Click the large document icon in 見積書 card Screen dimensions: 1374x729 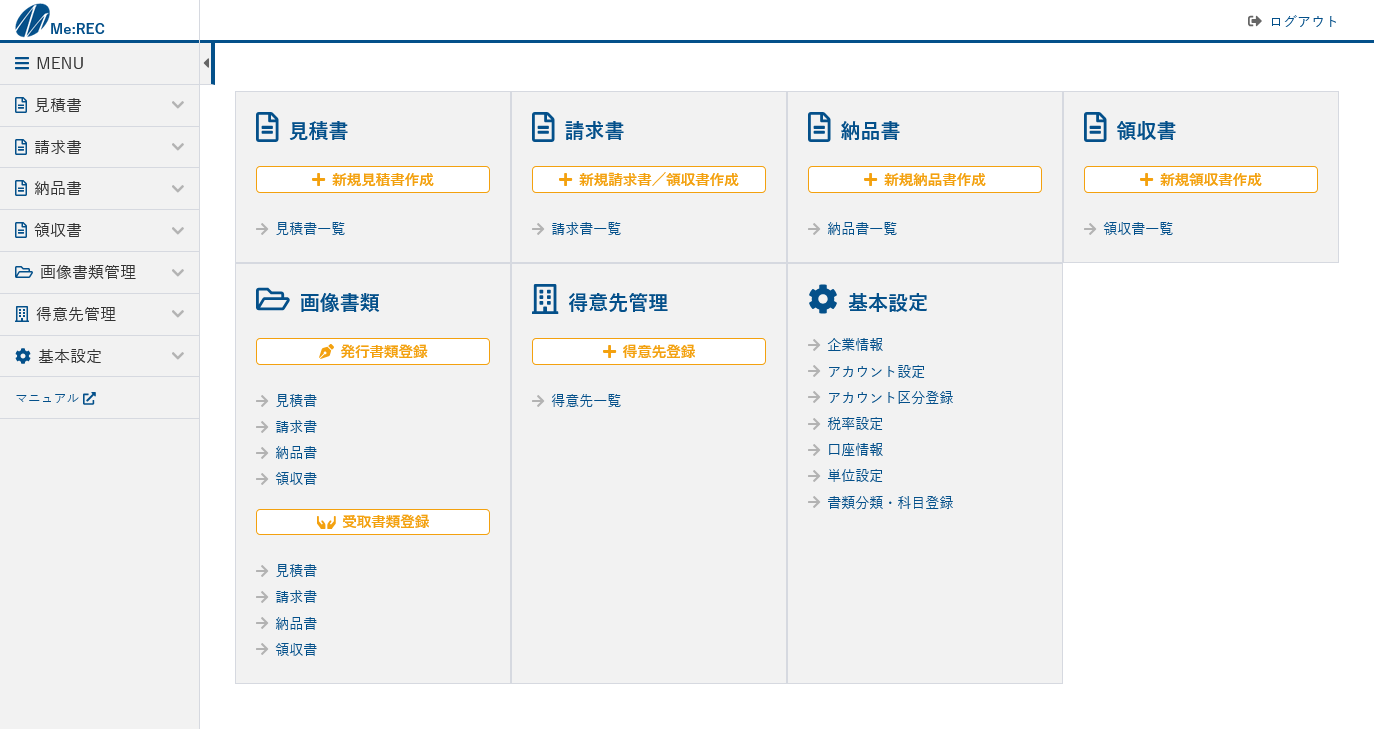click(x=267, y=127)
